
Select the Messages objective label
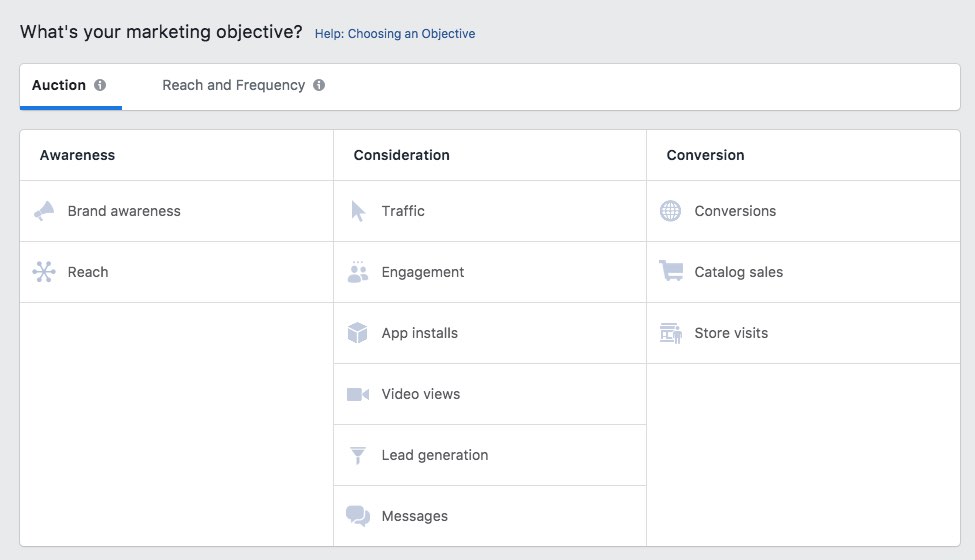pos(415,516)
